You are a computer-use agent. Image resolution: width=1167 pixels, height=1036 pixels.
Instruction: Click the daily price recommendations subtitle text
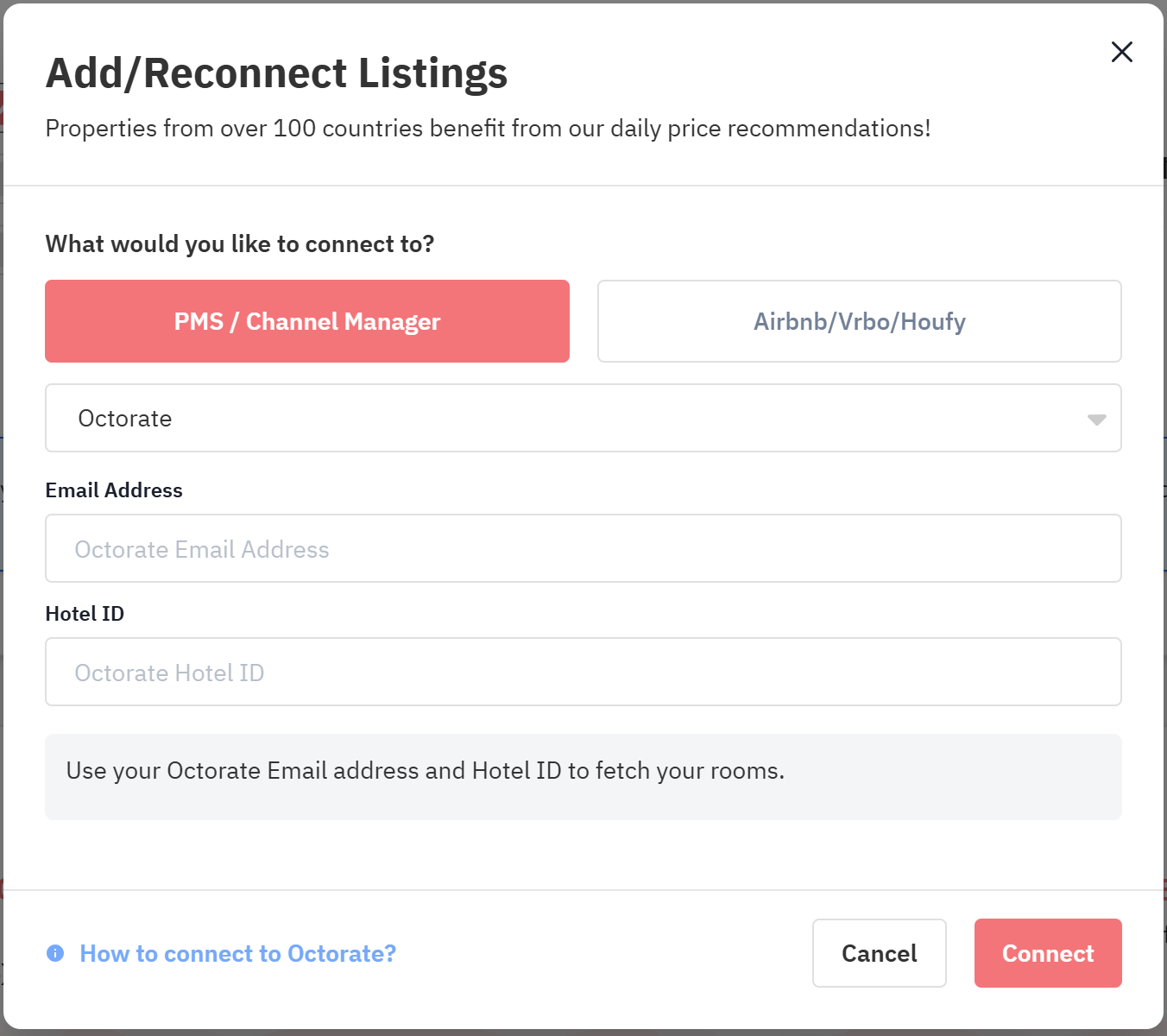coord(488,129)
